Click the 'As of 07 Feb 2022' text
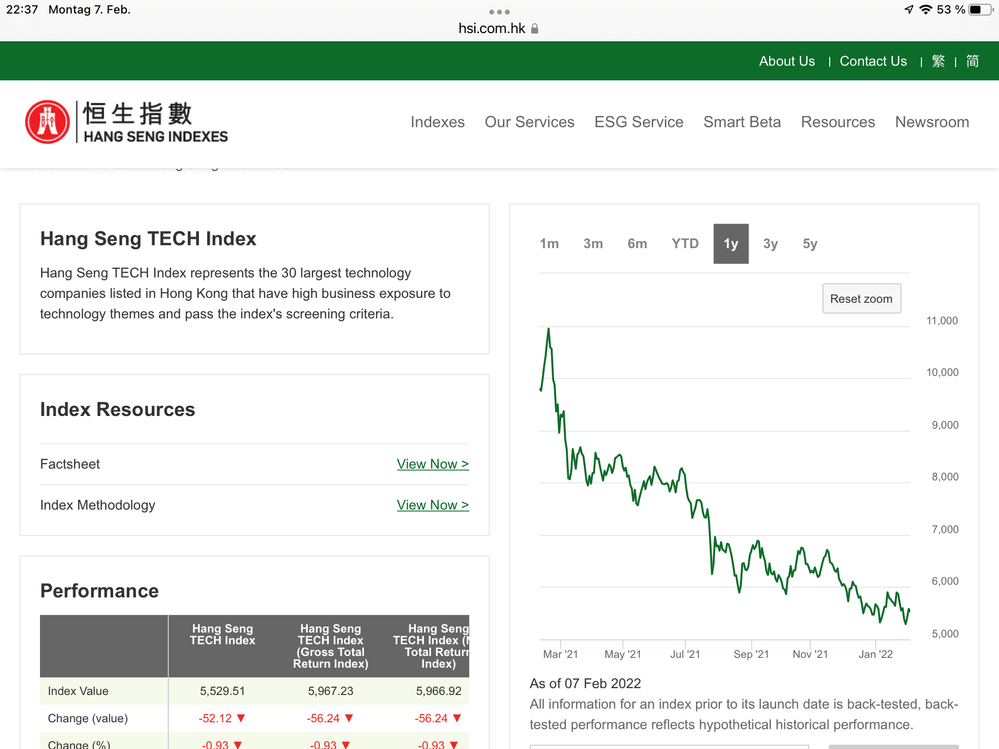Viewport: 999px width, 749px height. 585,683
